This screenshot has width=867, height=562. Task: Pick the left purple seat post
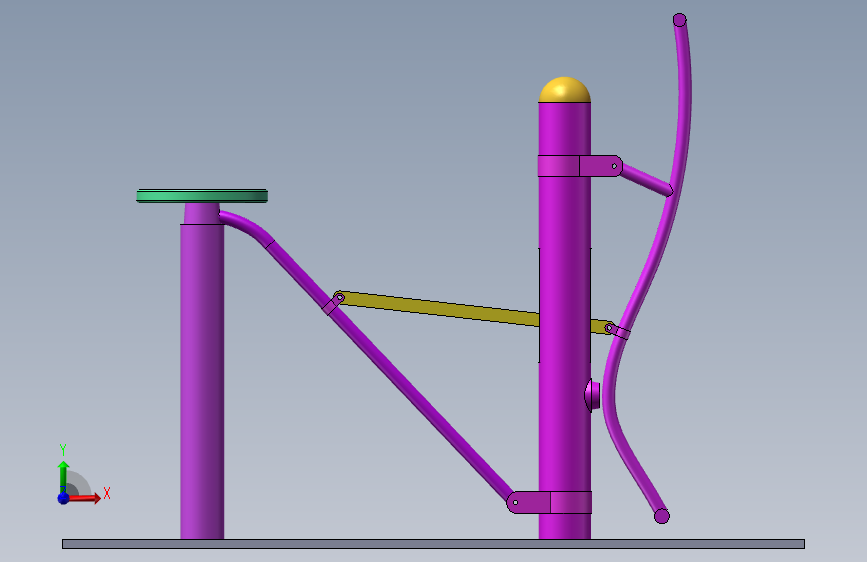tap(202, 381)
